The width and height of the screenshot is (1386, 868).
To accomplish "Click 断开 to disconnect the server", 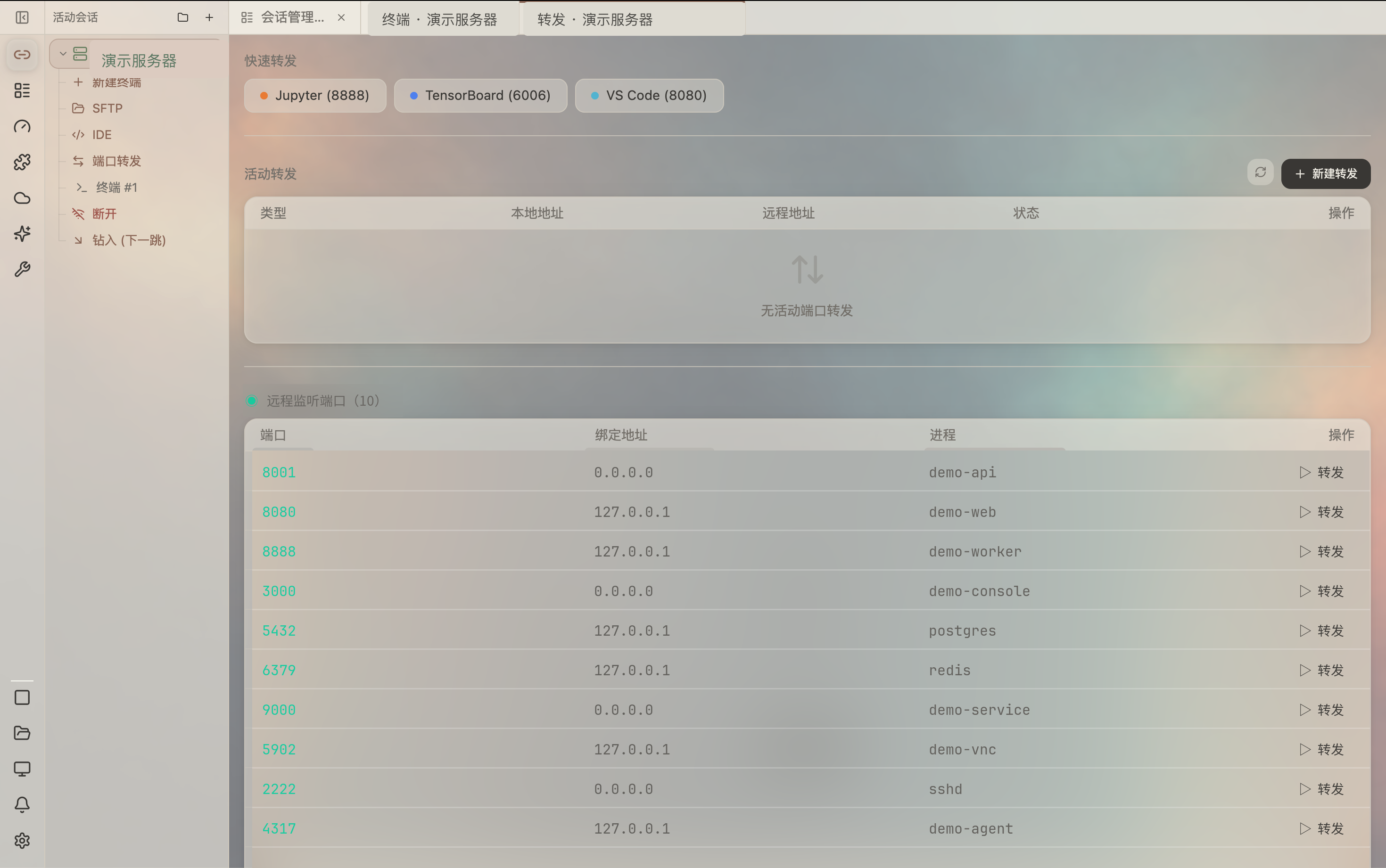I will tap(104, 214).
